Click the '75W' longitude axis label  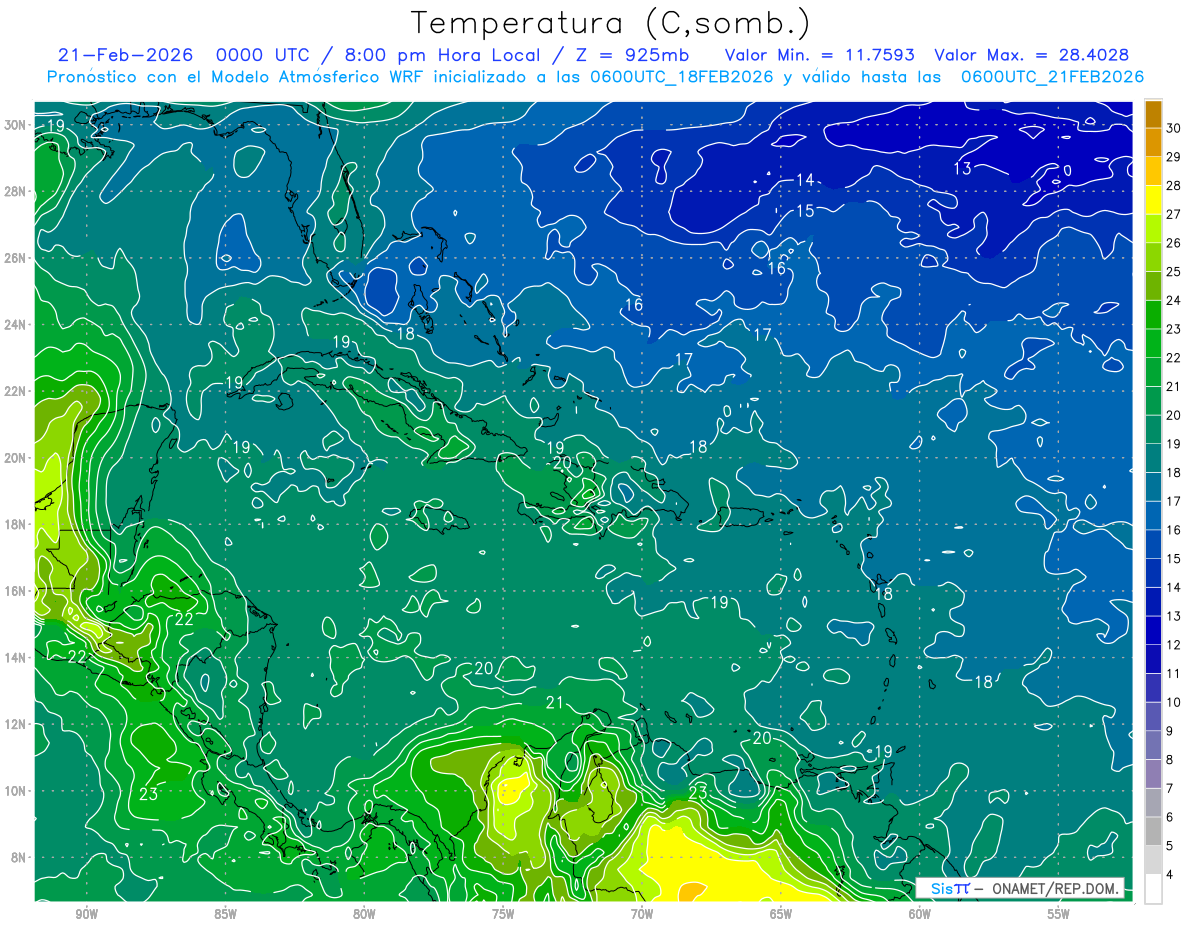503,914
